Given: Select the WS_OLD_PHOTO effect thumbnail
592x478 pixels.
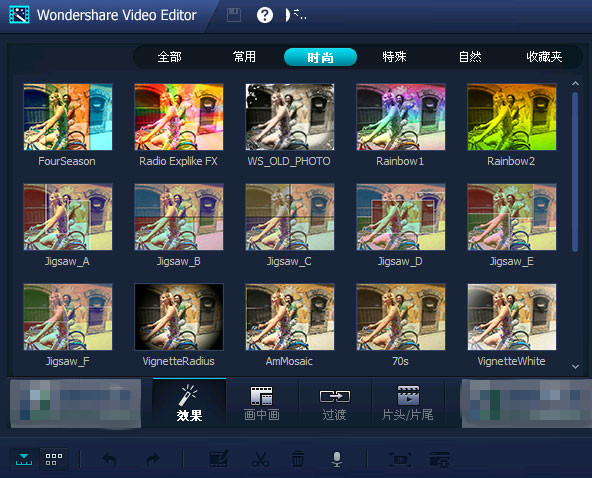Looking at the screenshot, I should tap(290, 117).
